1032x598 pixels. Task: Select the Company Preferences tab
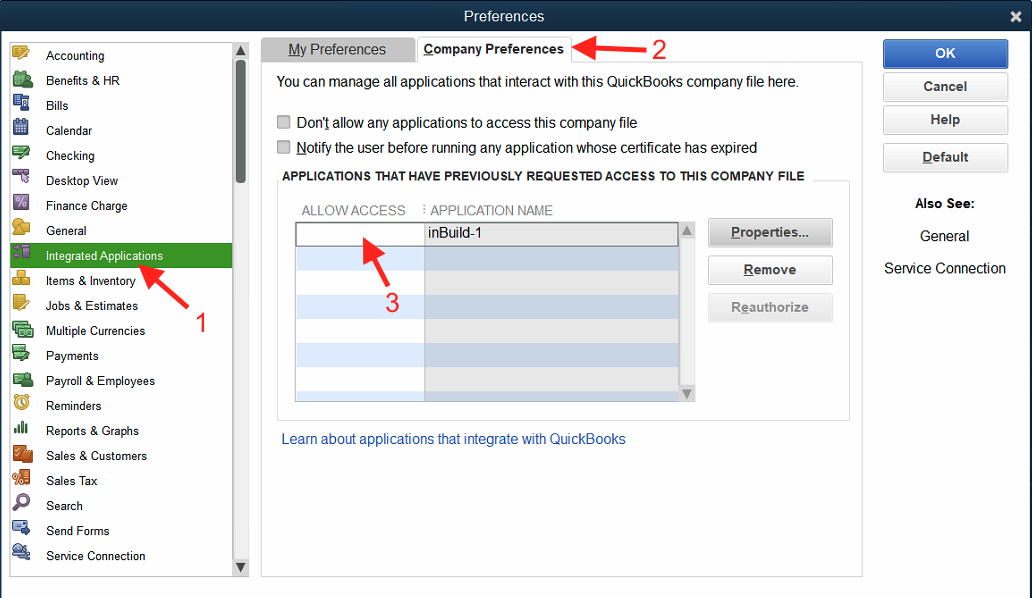coord(493,49)
